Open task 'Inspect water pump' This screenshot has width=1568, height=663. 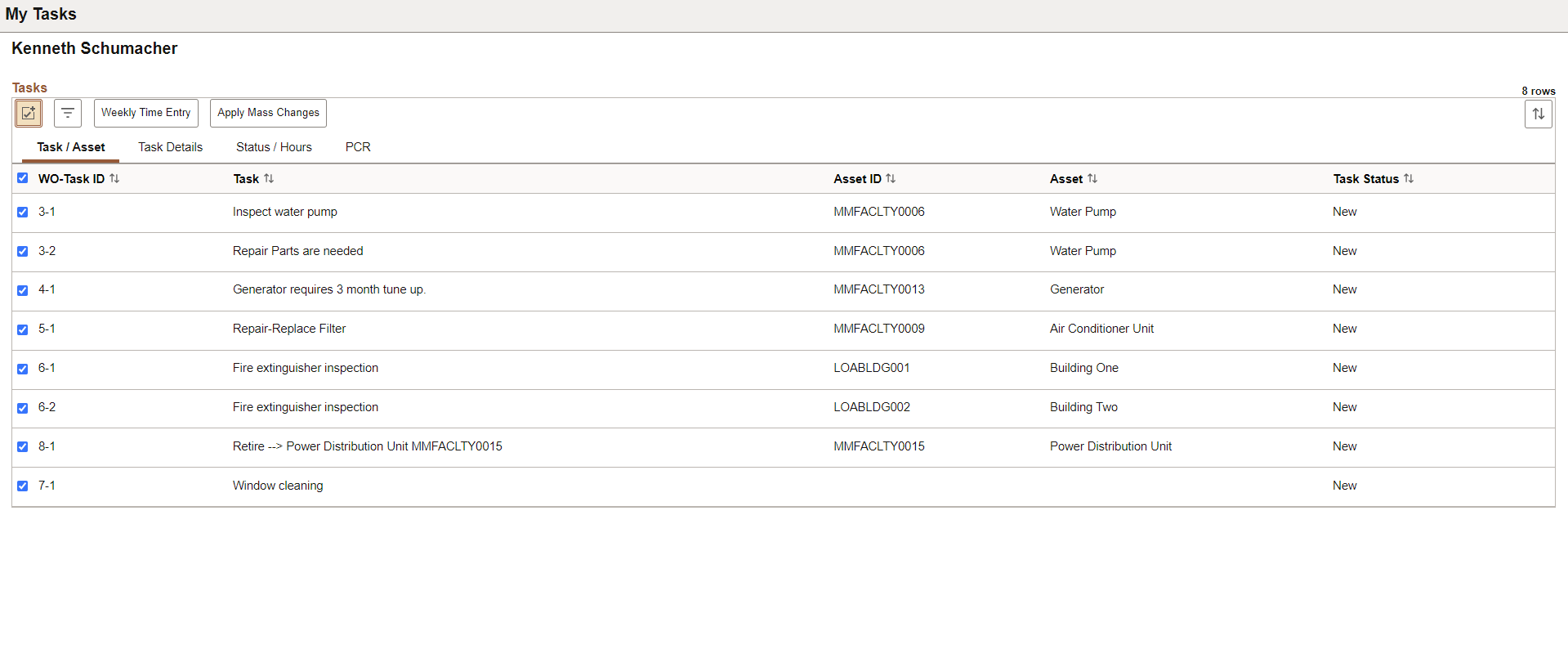point(285,212)
